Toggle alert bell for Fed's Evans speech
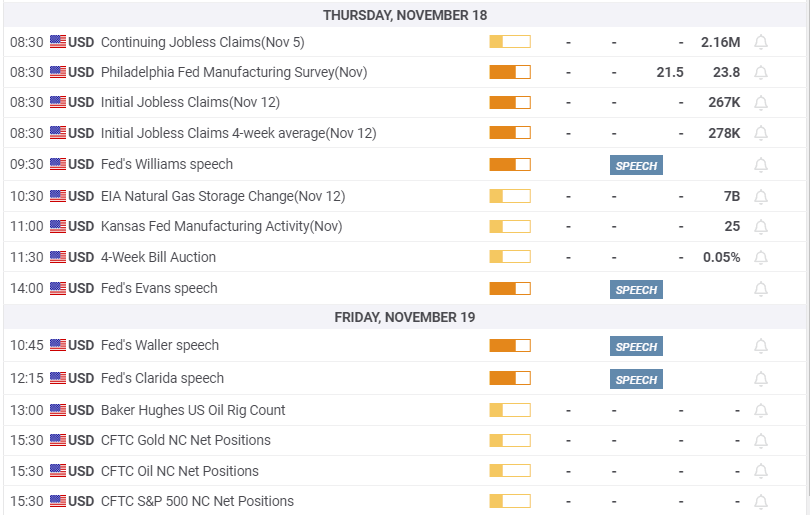The width and height of the screenshot is (810, 515). point(761,289)
